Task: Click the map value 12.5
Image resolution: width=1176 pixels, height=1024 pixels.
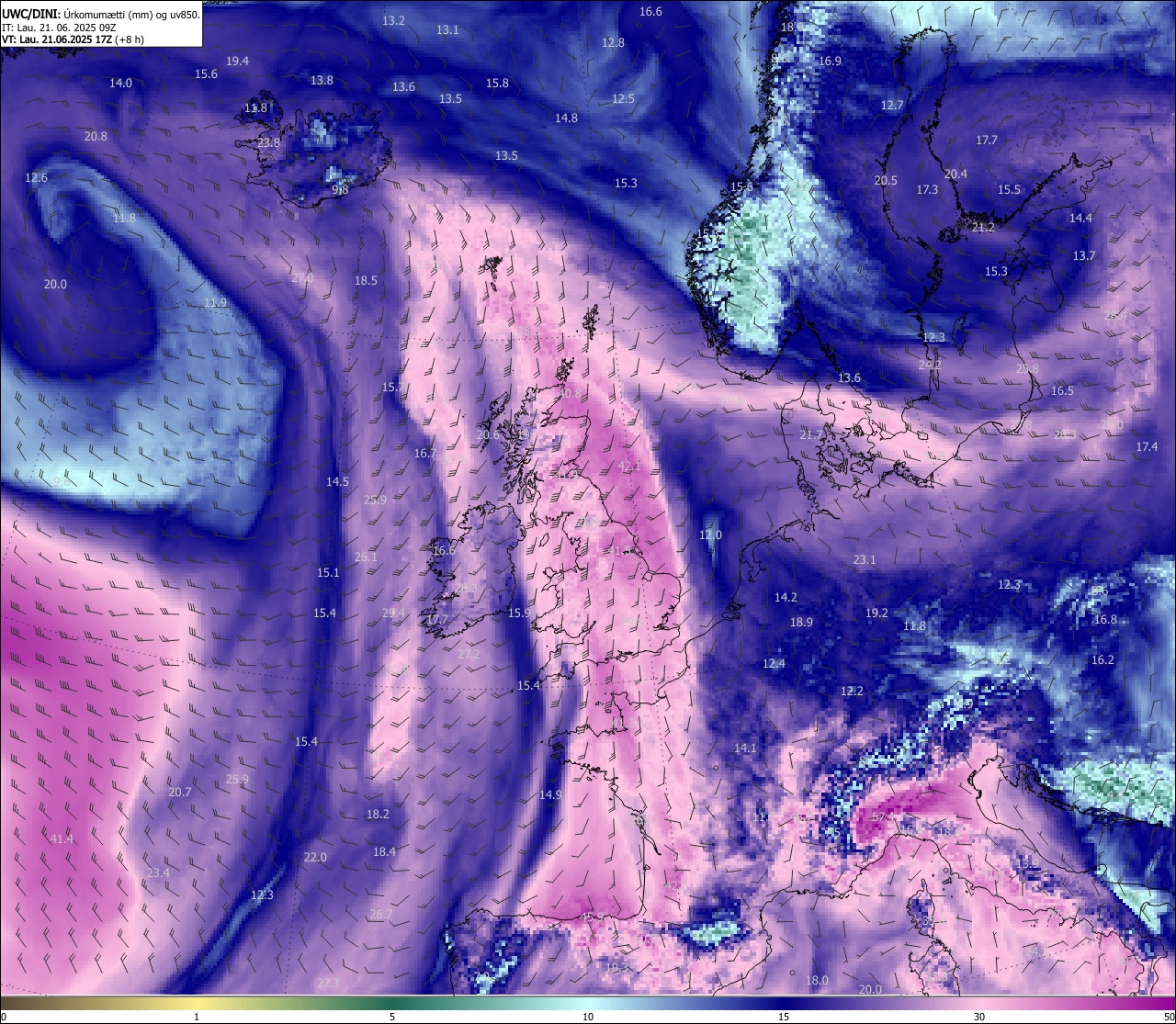Action: (x=623, y=98)
